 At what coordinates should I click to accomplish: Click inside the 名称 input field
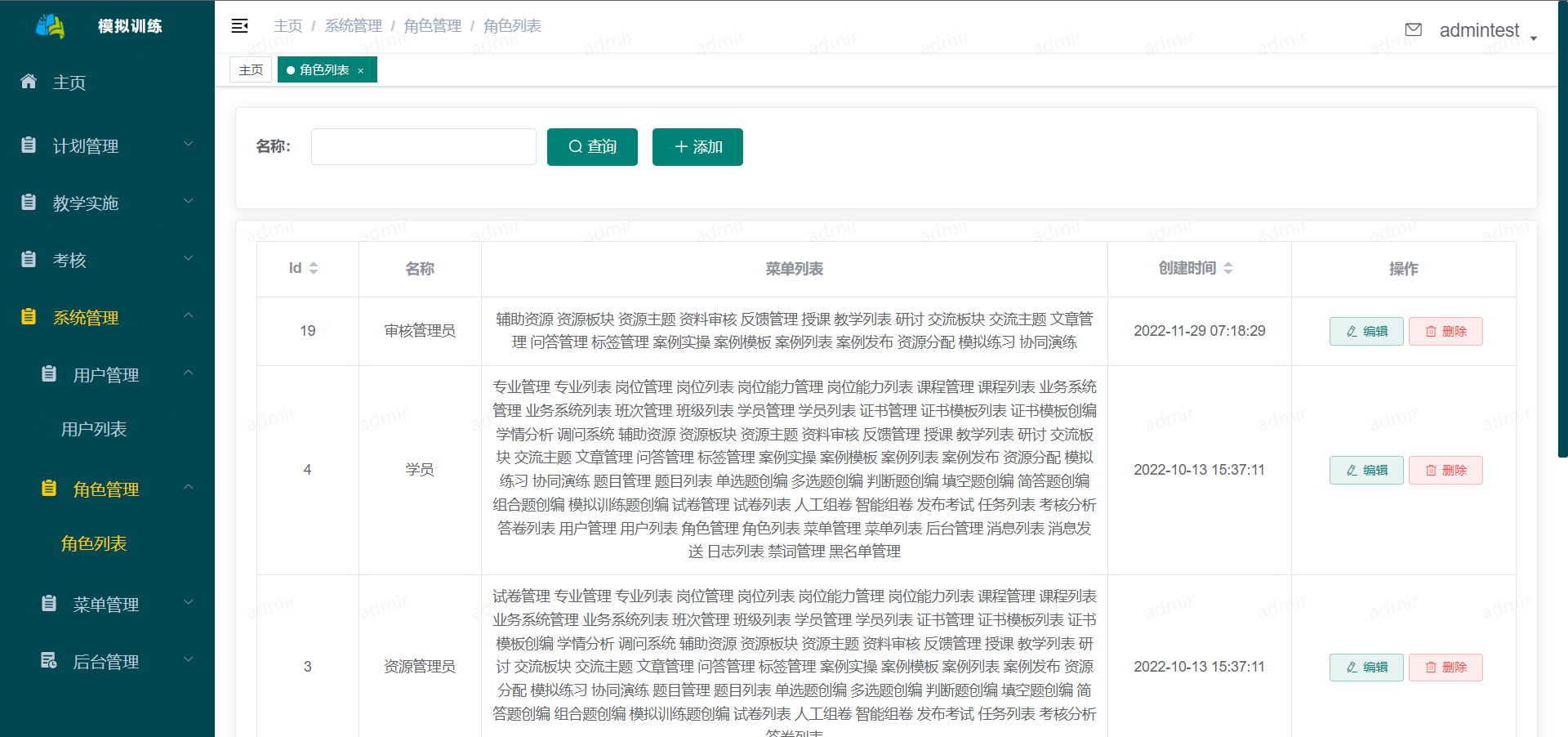pos(423,146)
